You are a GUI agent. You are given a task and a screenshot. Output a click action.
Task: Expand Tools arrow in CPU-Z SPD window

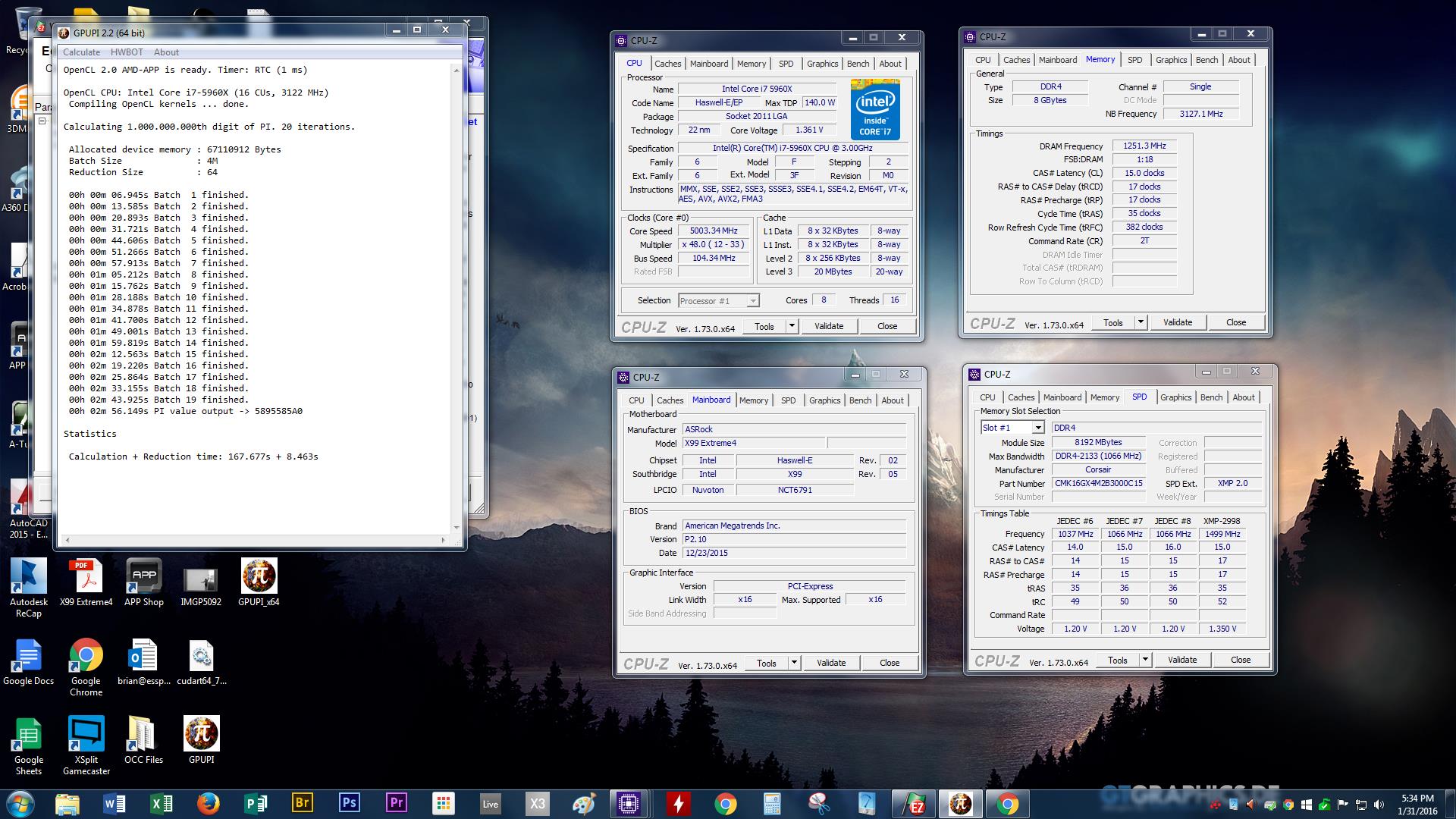pos(1144,660)
